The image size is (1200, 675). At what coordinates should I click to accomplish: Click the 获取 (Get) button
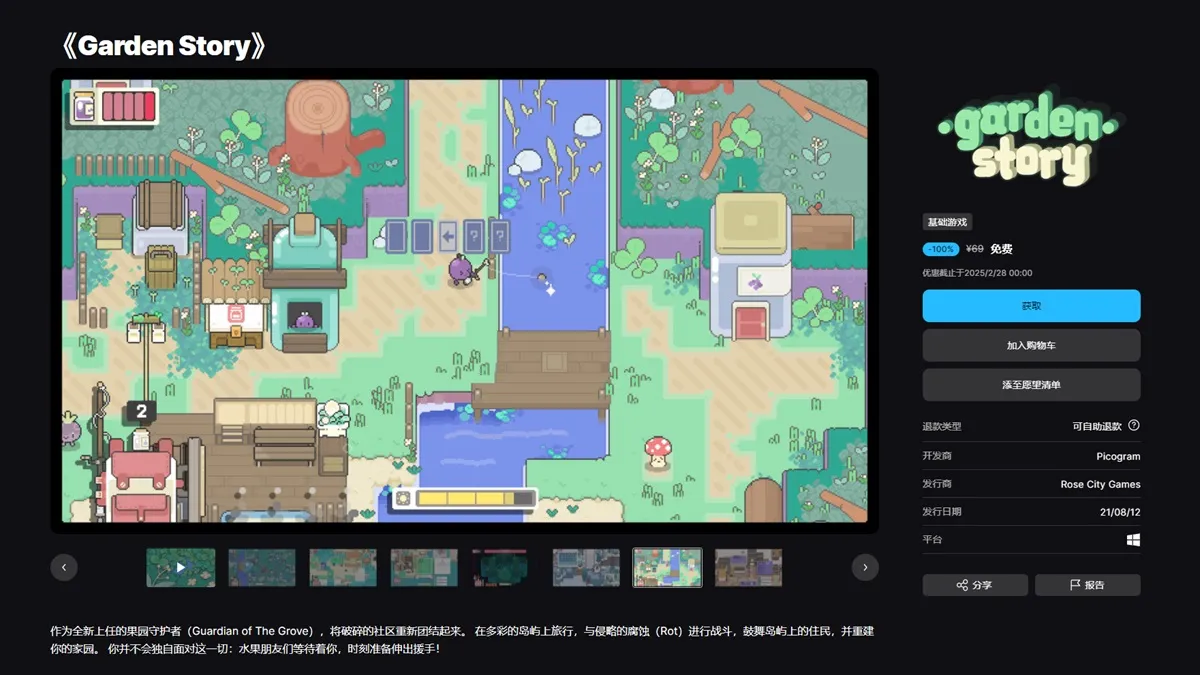pos(1031,306)
